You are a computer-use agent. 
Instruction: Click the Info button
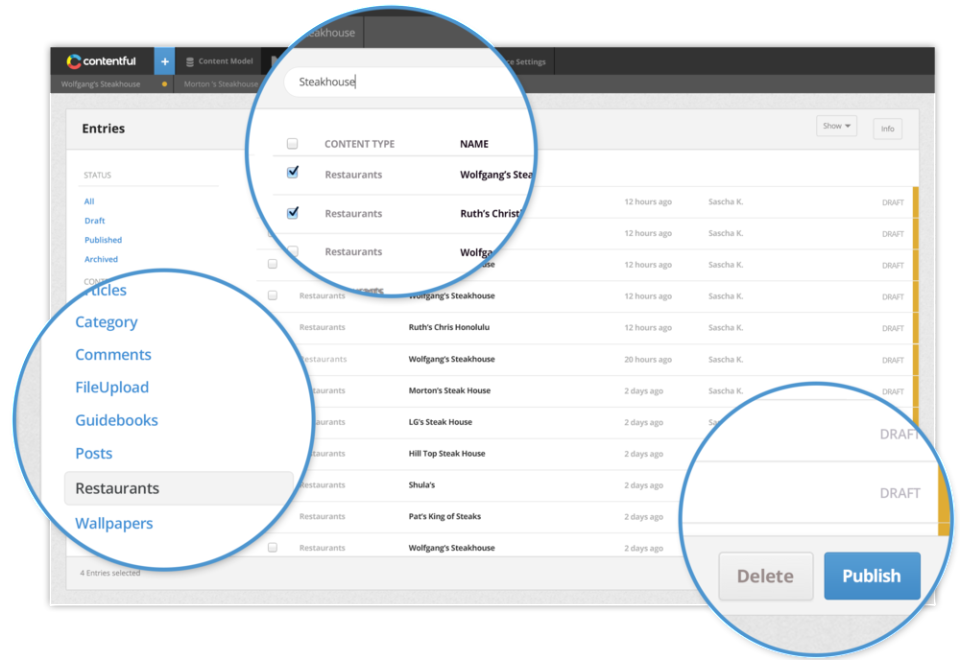tap(887, 129)
